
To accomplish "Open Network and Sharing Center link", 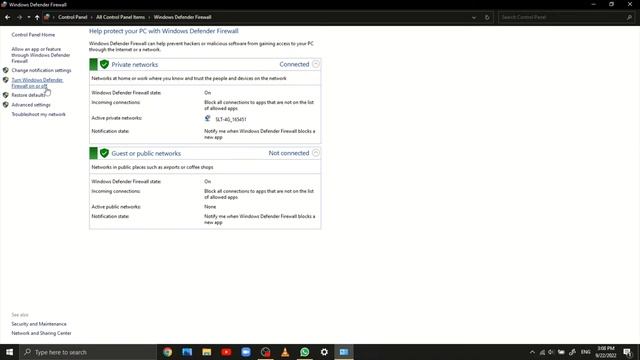I will pyautogui.click(x=41, y=333).
